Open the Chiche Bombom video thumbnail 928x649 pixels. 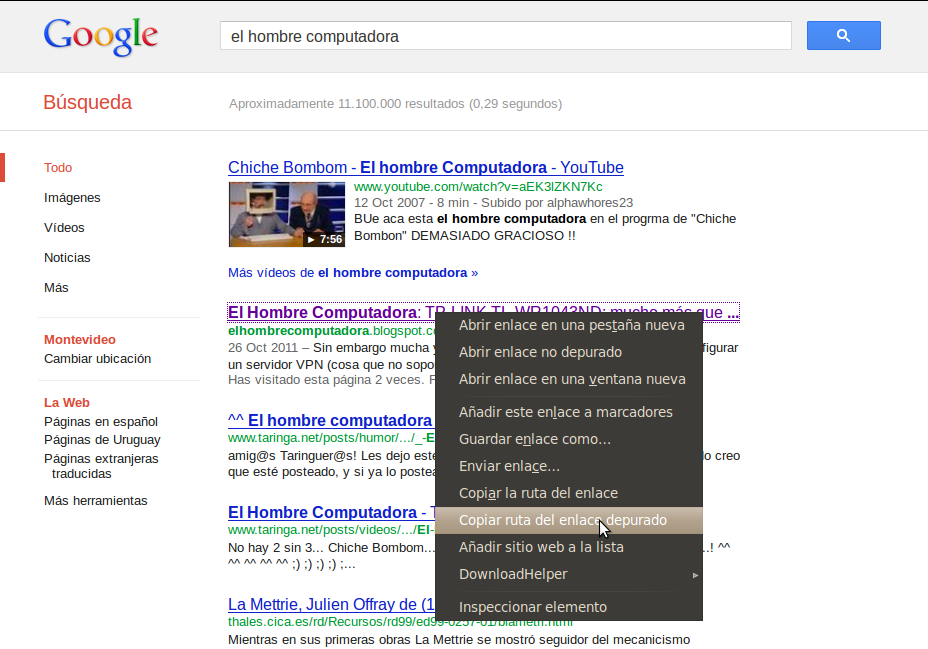[286, 214]
